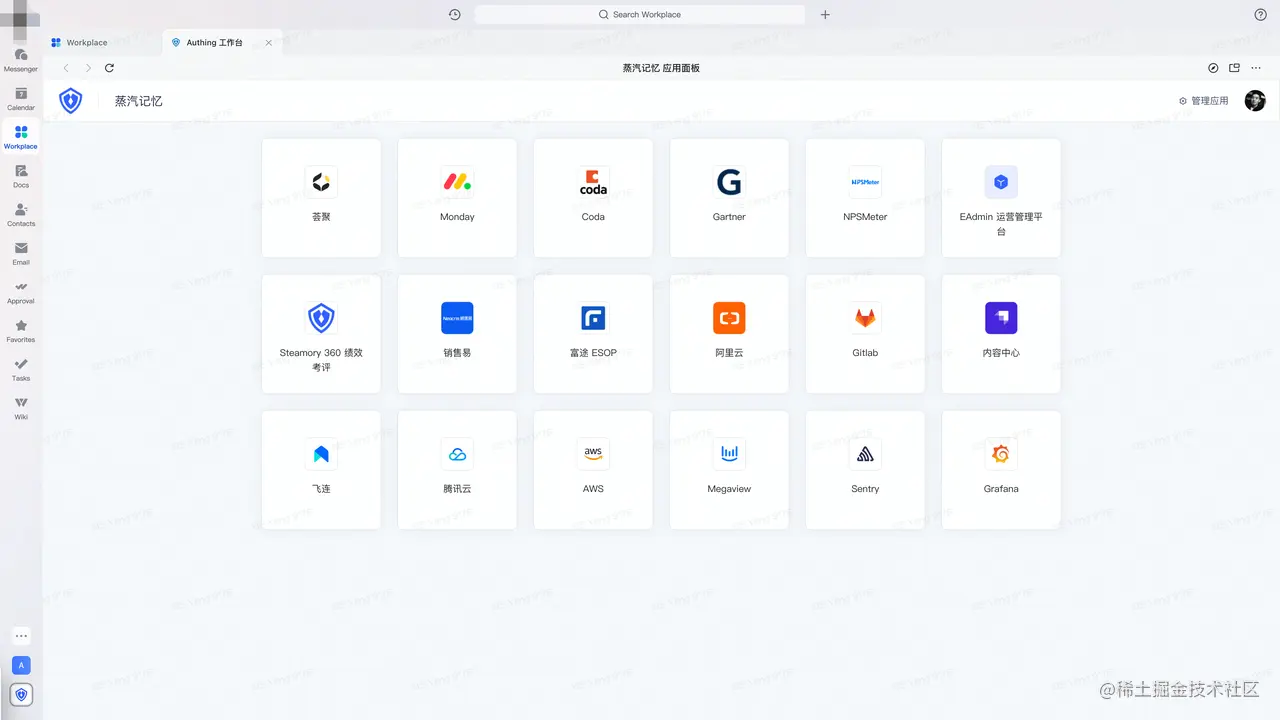Click the 蒸汽记忆 应用面板 page title

coord(661,68)
